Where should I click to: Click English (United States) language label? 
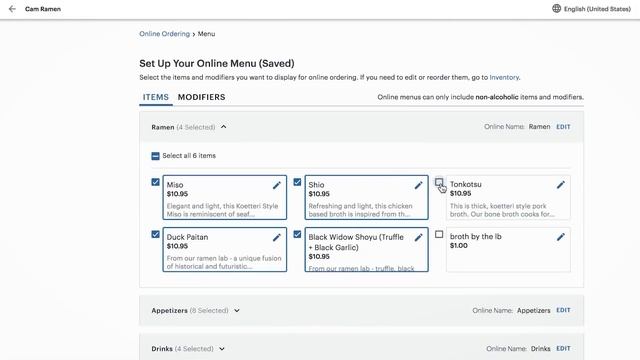pyautogui.click(x=597, y=9)
